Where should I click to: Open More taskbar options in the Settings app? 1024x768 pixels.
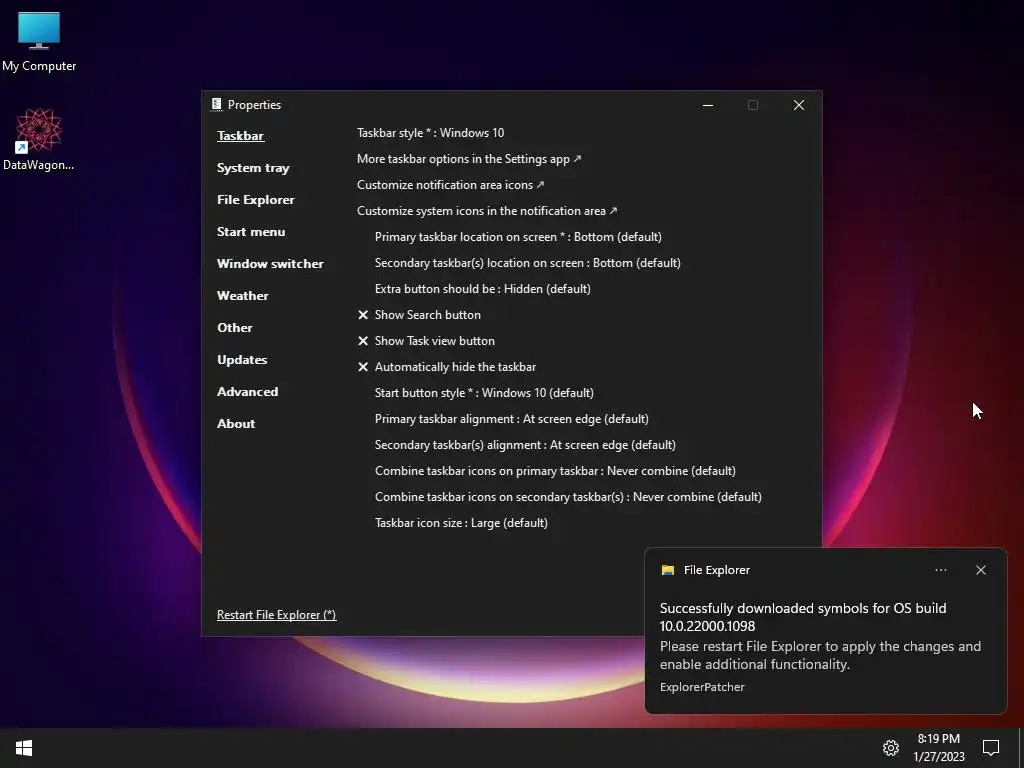469,159
